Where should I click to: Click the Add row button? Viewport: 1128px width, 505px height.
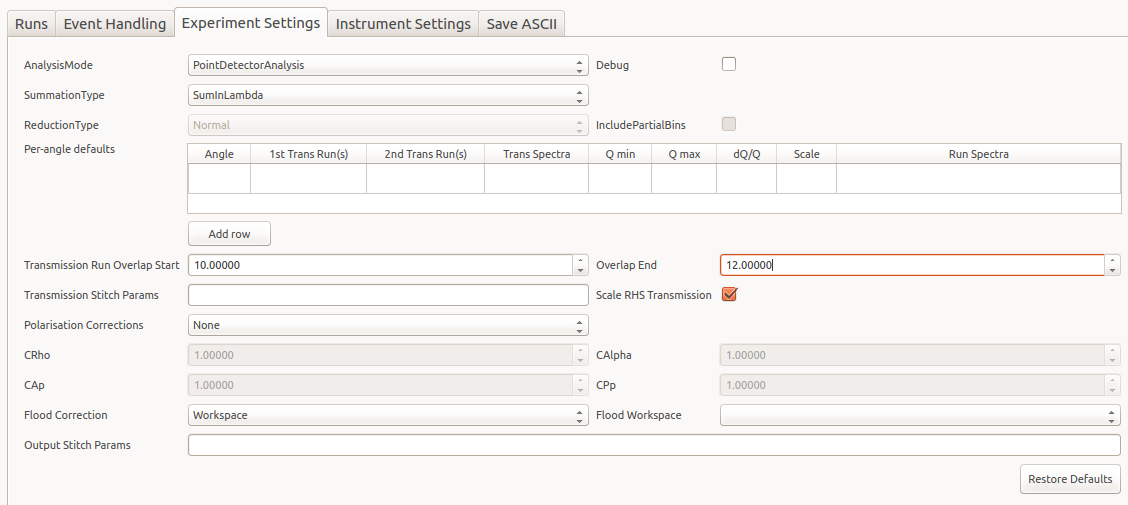coord(229,234)
